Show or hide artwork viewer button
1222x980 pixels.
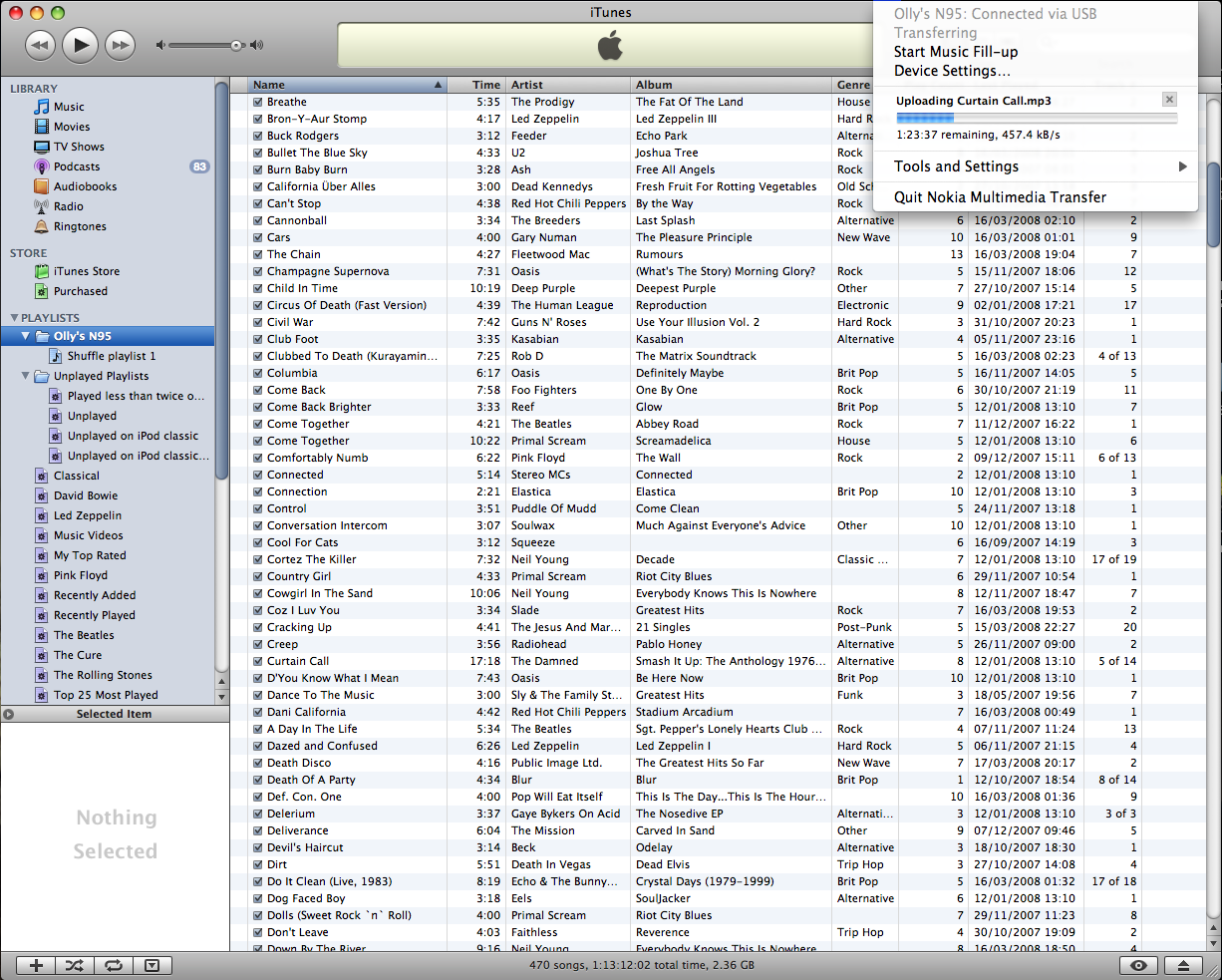point(152,965)
